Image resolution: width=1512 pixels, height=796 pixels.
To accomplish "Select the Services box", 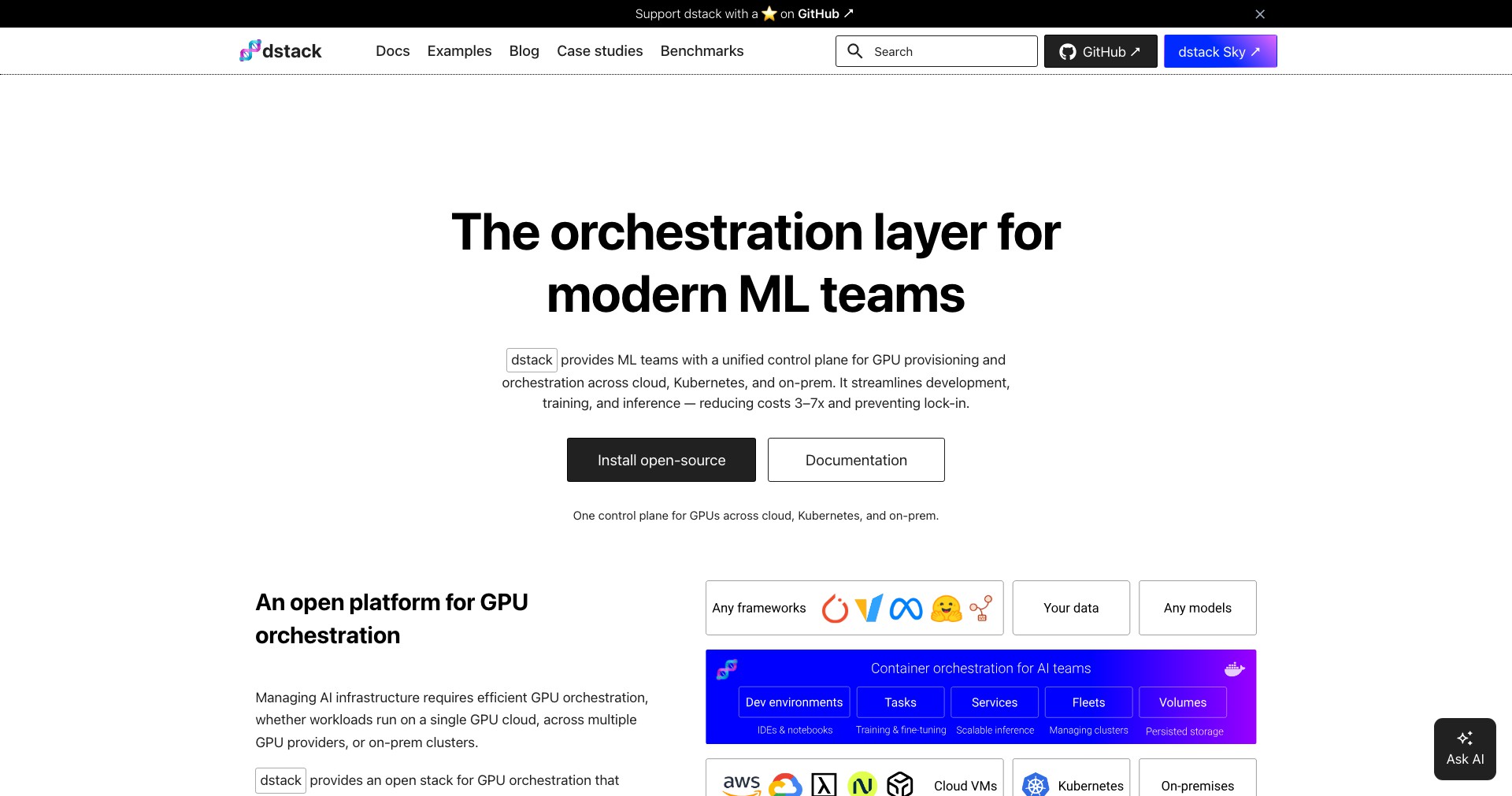I will click(995, 702).
